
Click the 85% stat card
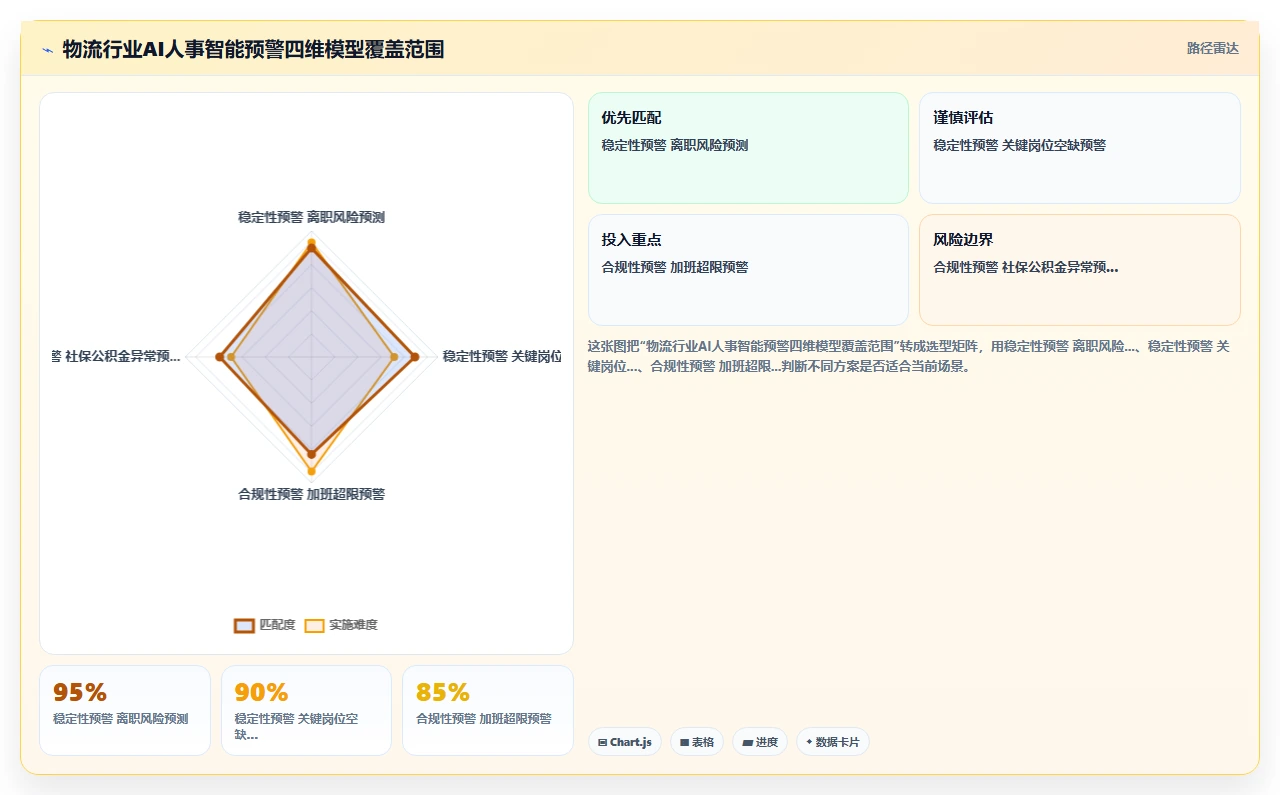(488, 710)
